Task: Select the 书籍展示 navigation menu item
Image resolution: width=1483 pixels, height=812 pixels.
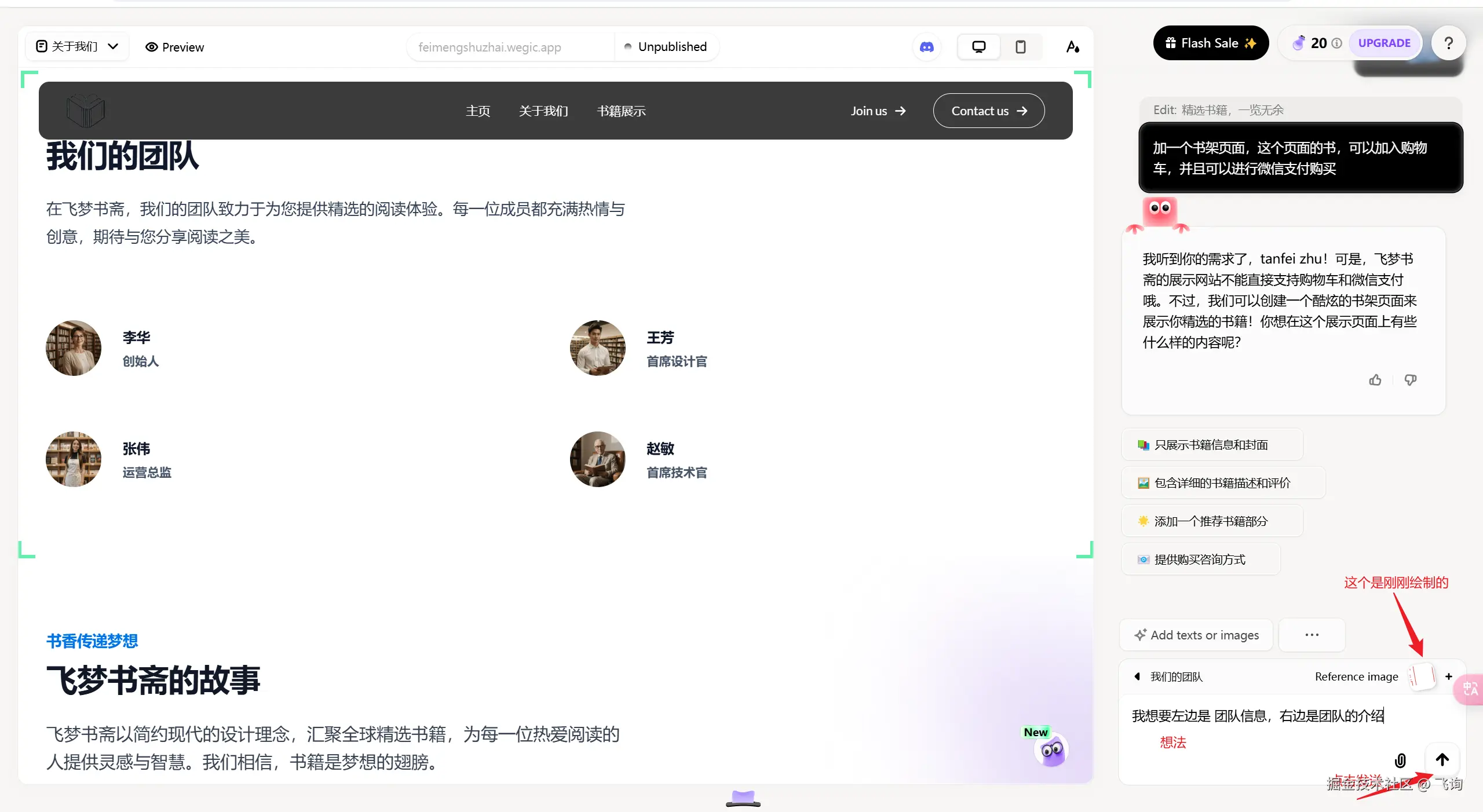Action: click(621, 111)
